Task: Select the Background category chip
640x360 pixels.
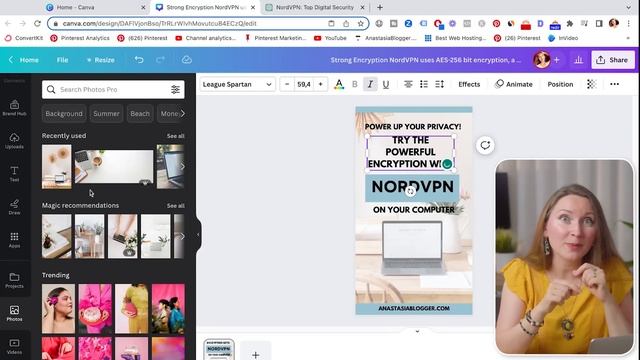Action: pyautogui.click(x=64, y=113)
